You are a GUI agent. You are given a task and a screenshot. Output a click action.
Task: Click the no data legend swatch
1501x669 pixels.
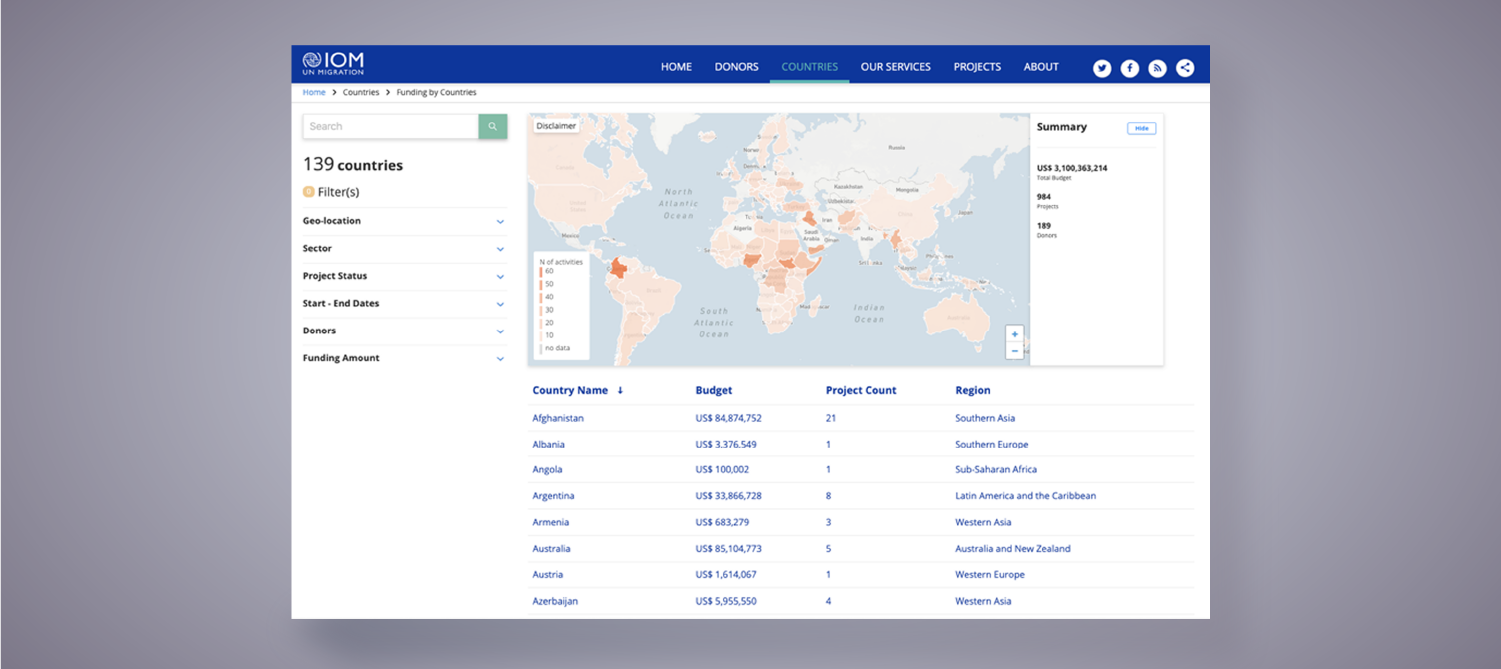tap(541, 348)
